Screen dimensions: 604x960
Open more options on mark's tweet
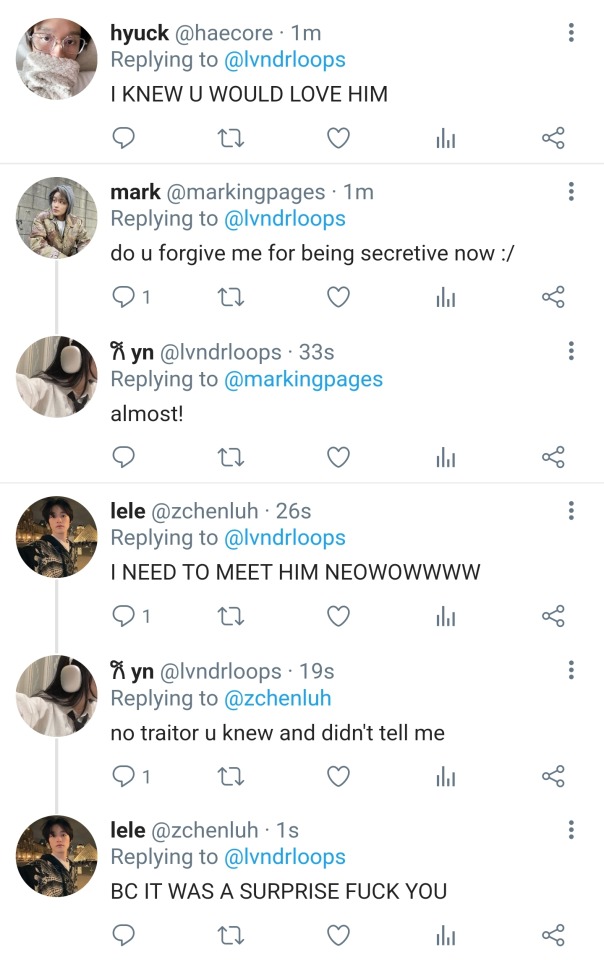click(x=571, y=192)
